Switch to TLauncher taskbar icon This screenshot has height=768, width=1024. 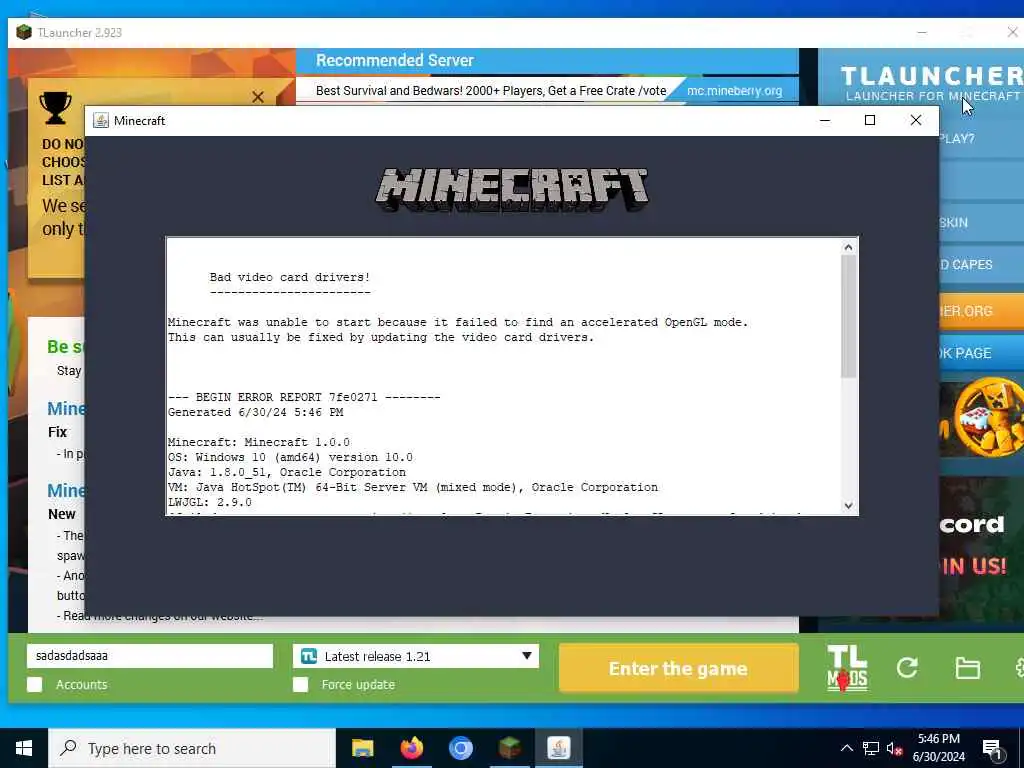pos(509,748)
